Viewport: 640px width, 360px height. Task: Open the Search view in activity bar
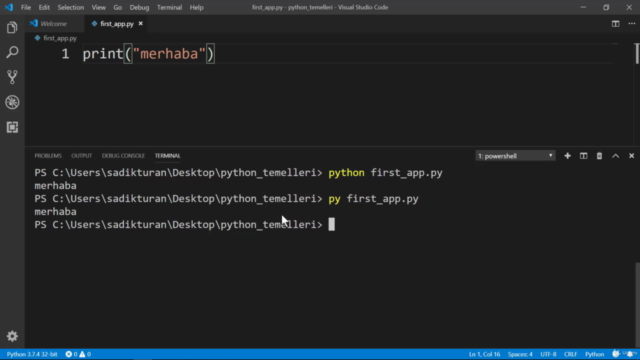pos(12,52)
